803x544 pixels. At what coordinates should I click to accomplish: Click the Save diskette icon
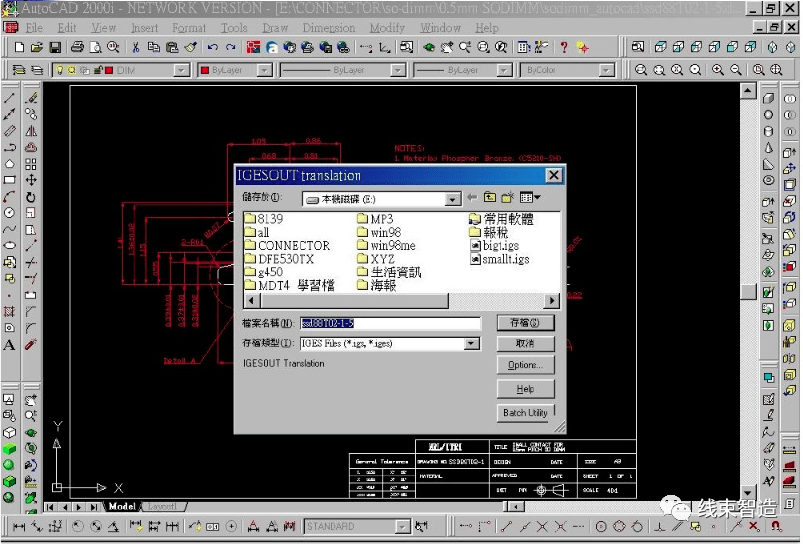click(55, 48)
